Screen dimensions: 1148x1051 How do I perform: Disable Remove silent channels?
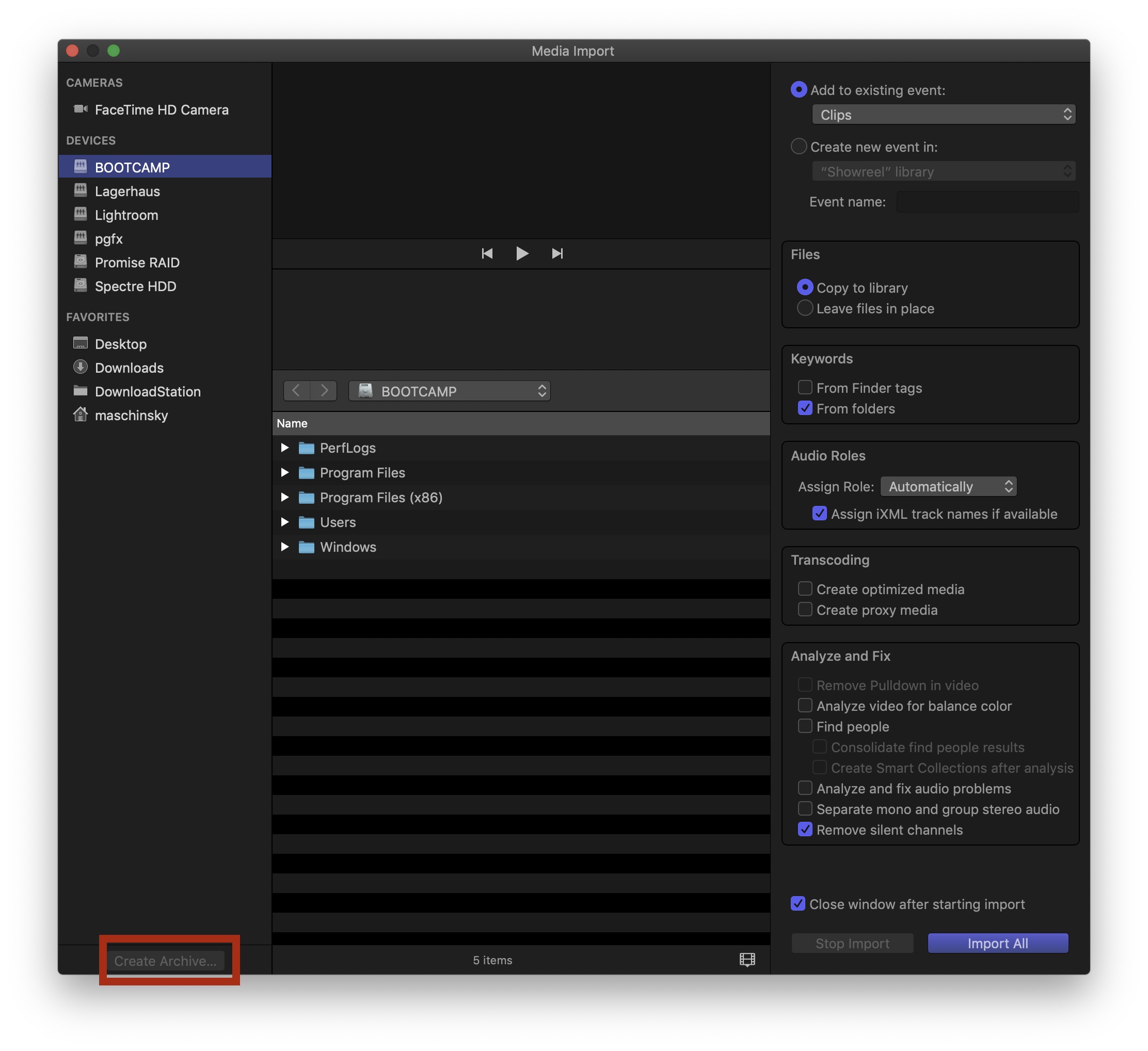coord(805,830)
